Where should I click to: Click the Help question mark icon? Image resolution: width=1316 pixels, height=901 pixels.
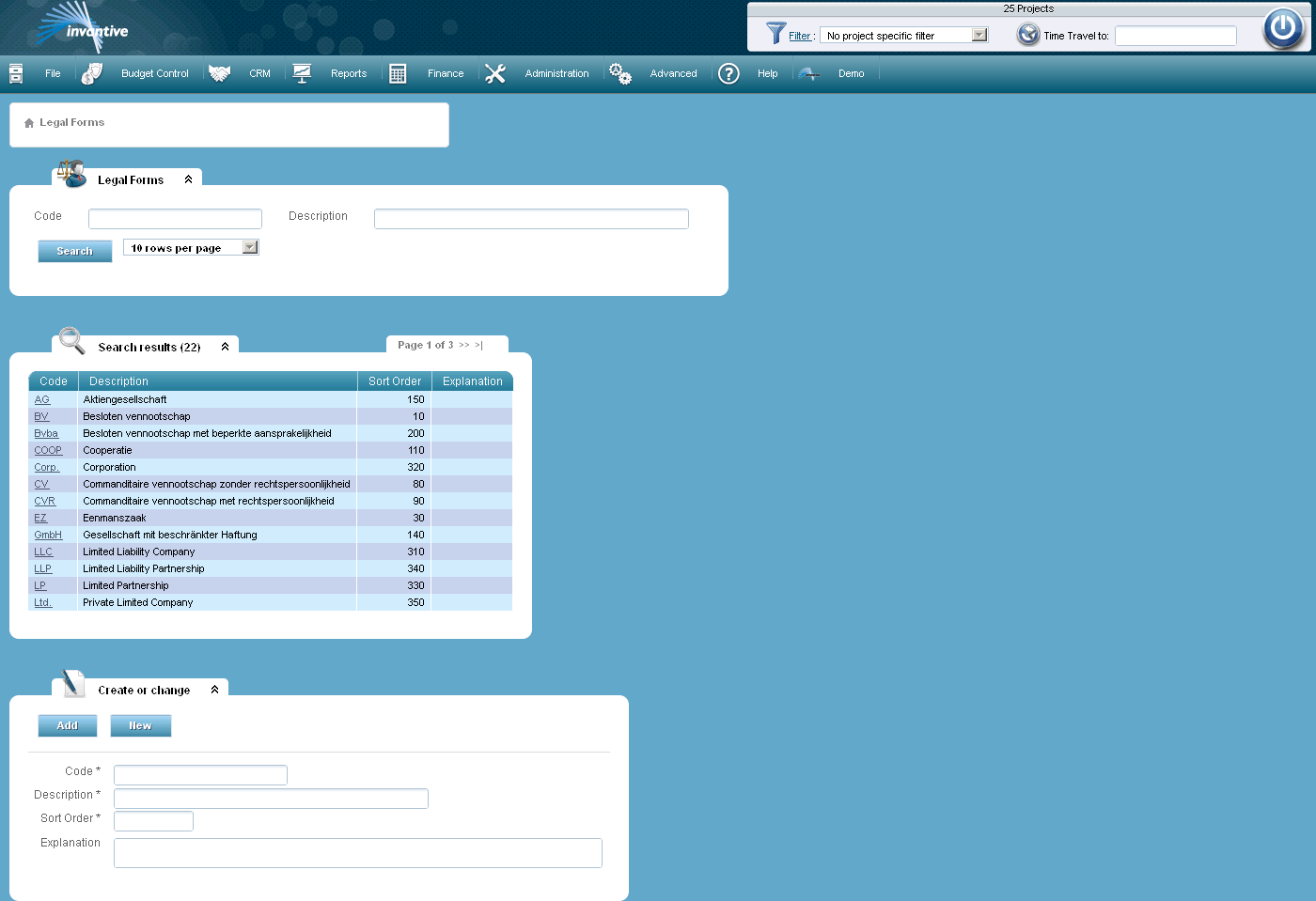coord(728,73)
